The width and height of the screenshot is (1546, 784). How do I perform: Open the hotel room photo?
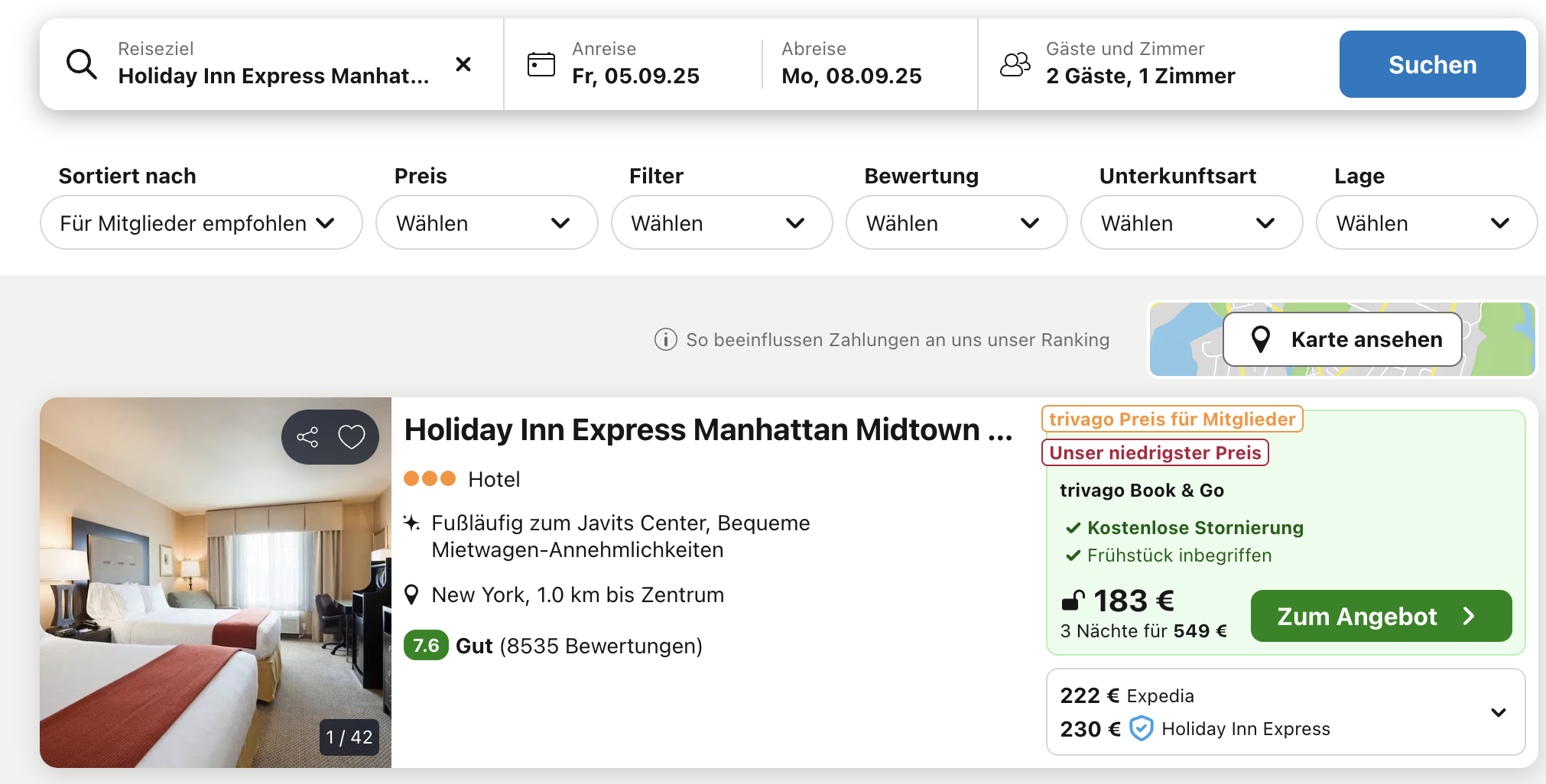(x=216, y=582)
